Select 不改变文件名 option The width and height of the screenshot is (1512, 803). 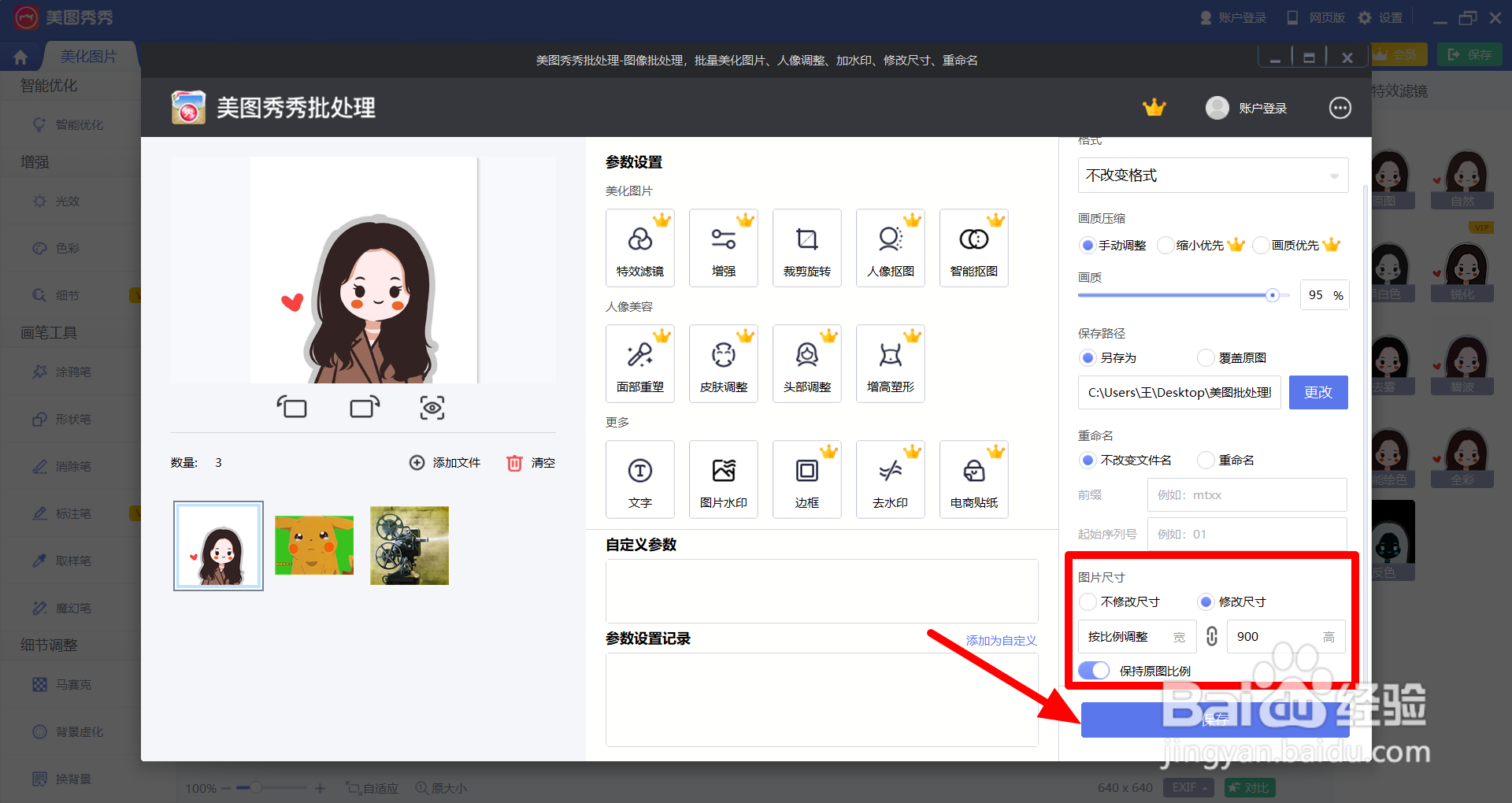[x=1126, y=461]
